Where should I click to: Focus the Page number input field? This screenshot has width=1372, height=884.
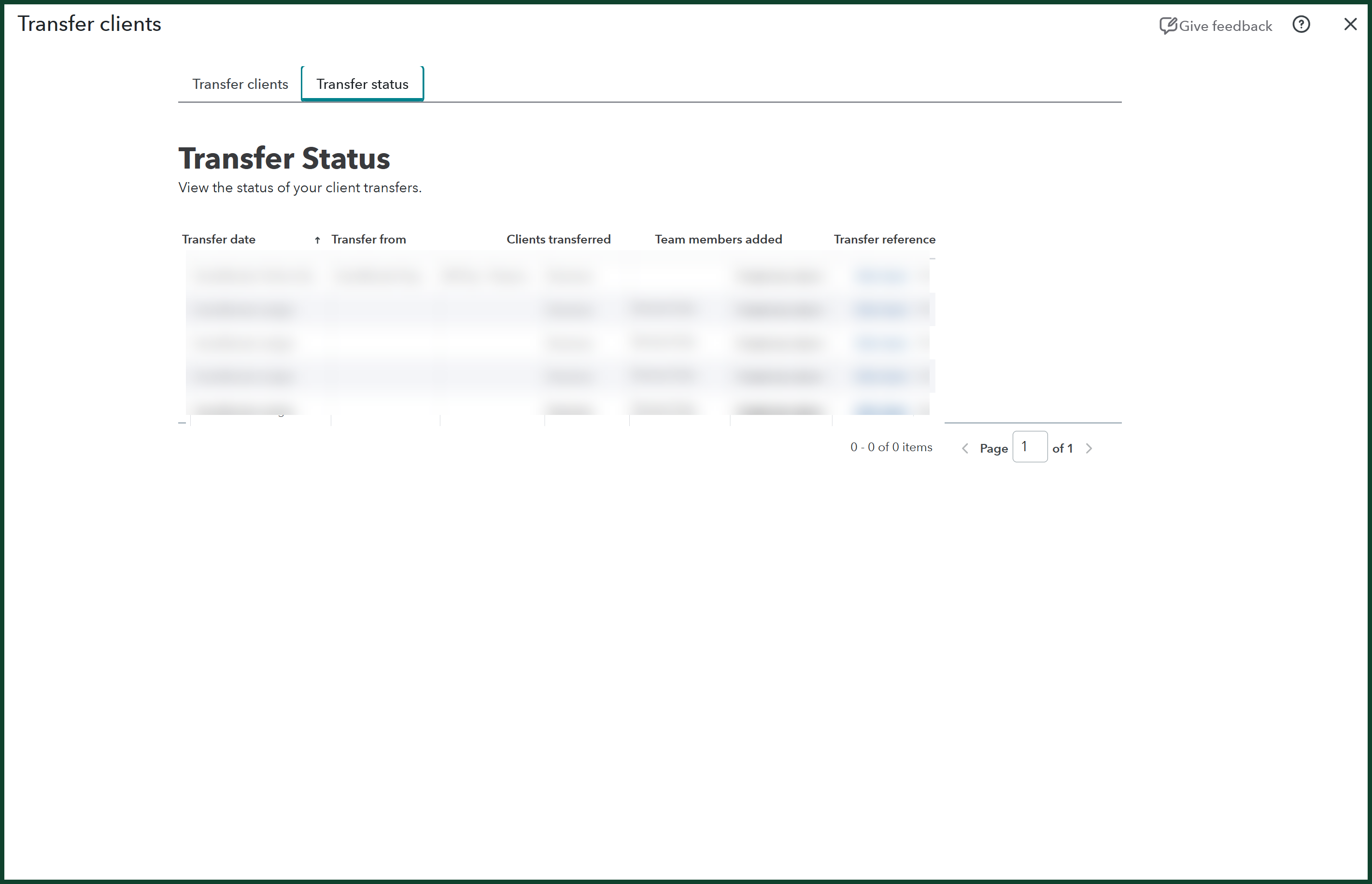1030,447
